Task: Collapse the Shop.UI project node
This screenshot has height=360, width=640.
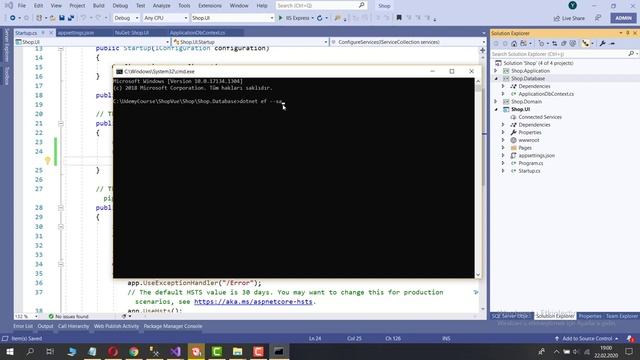Action: coord(496,109)
